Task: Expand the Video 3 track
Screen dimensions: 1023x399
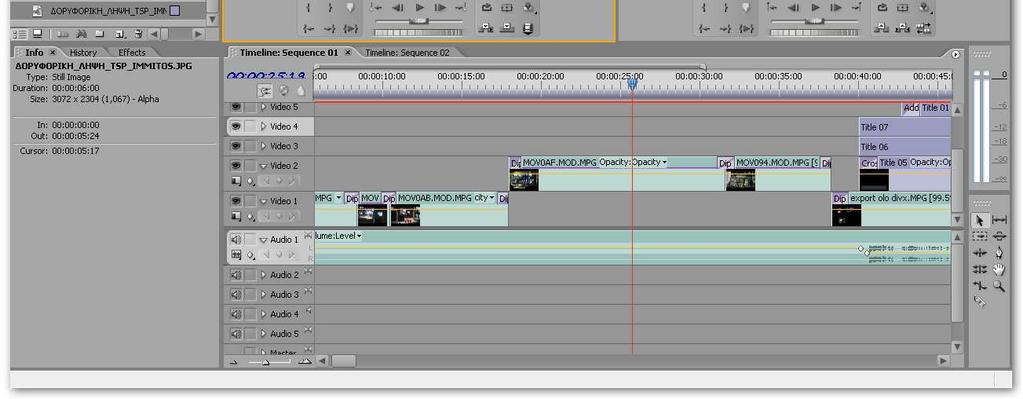Action: pyautogui.click(x=264, y=146)
